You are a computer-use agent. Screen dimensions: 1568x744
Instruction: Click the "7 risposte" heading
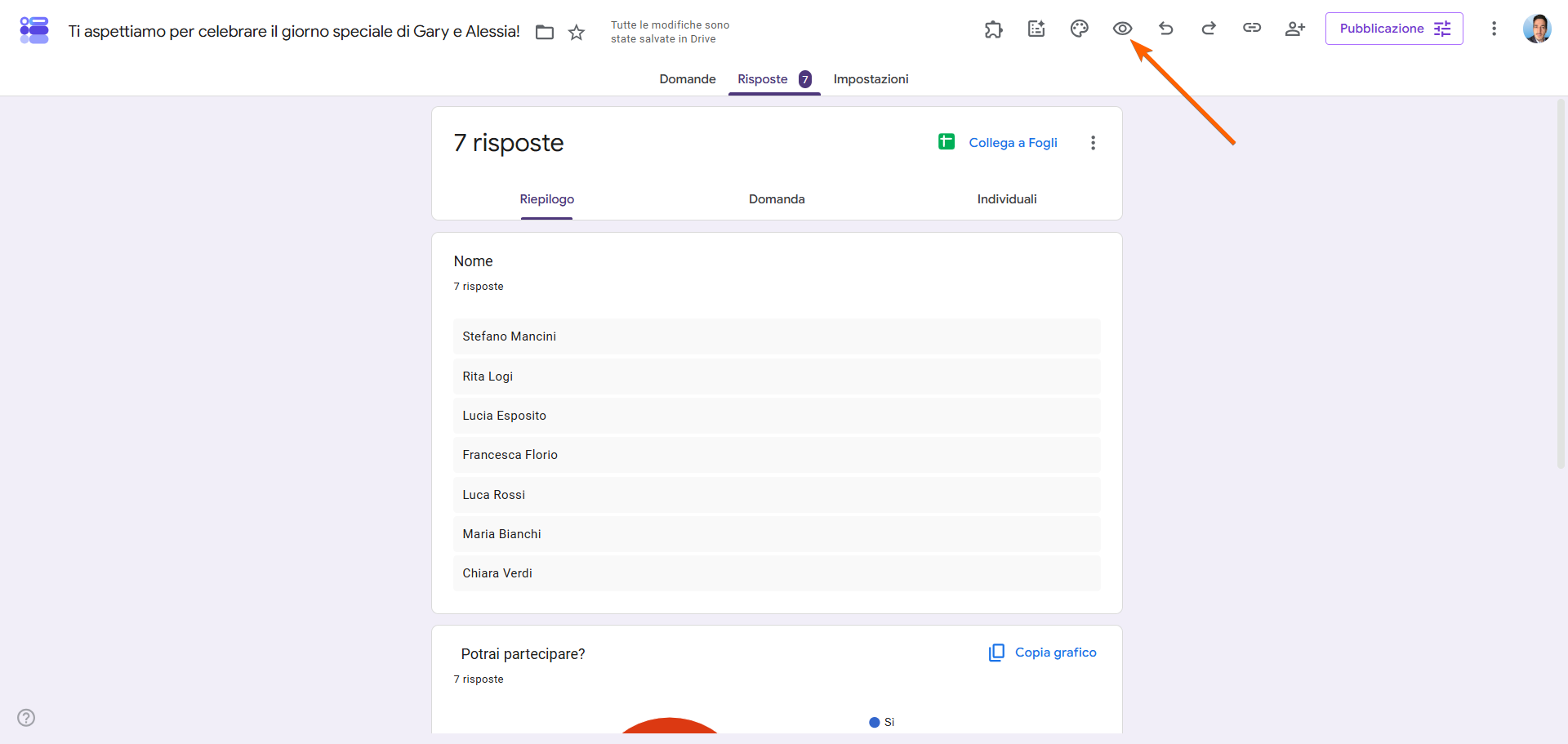point(509,143)
